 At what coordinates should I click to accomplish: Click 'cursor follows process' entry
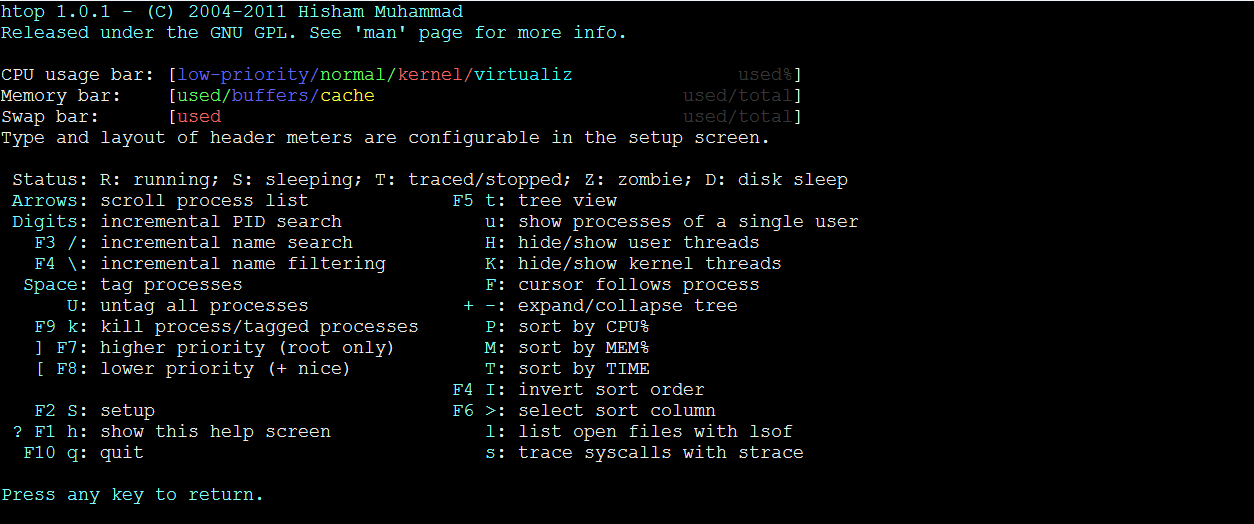pyautogui.click(x=638, y=285)
